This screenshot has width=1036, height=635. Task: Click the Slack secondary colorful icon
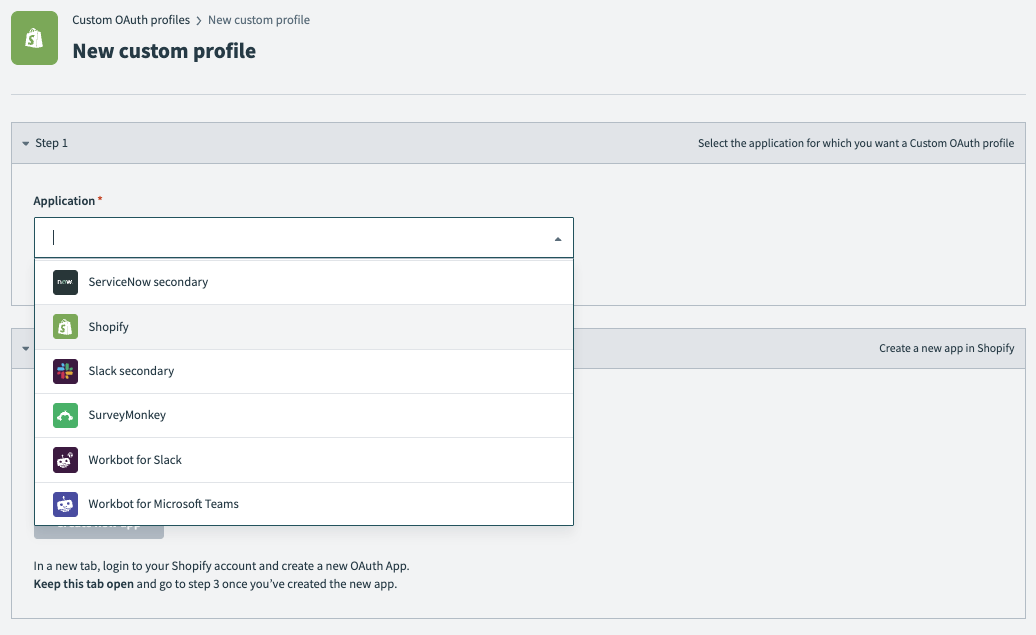[x=65, y=371]
